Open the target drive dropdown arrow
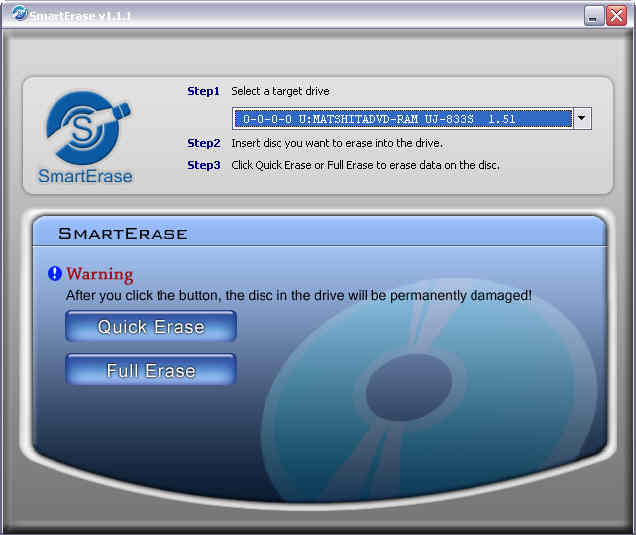 (x=582, y=118)
